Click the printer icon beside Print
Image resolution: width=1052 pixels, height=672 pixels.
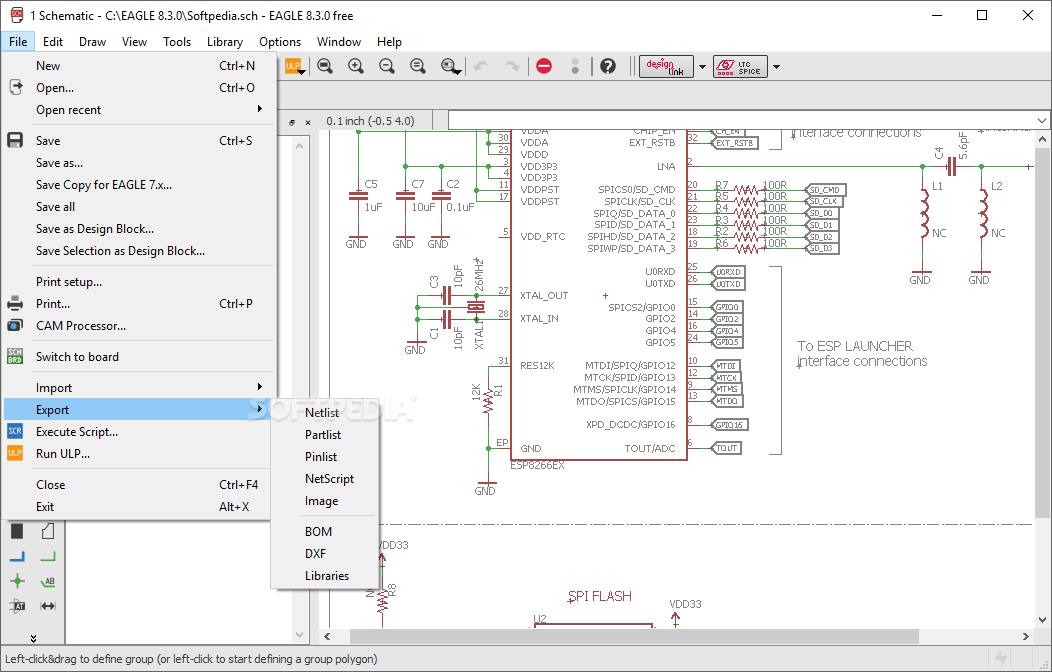click(15, 303)
